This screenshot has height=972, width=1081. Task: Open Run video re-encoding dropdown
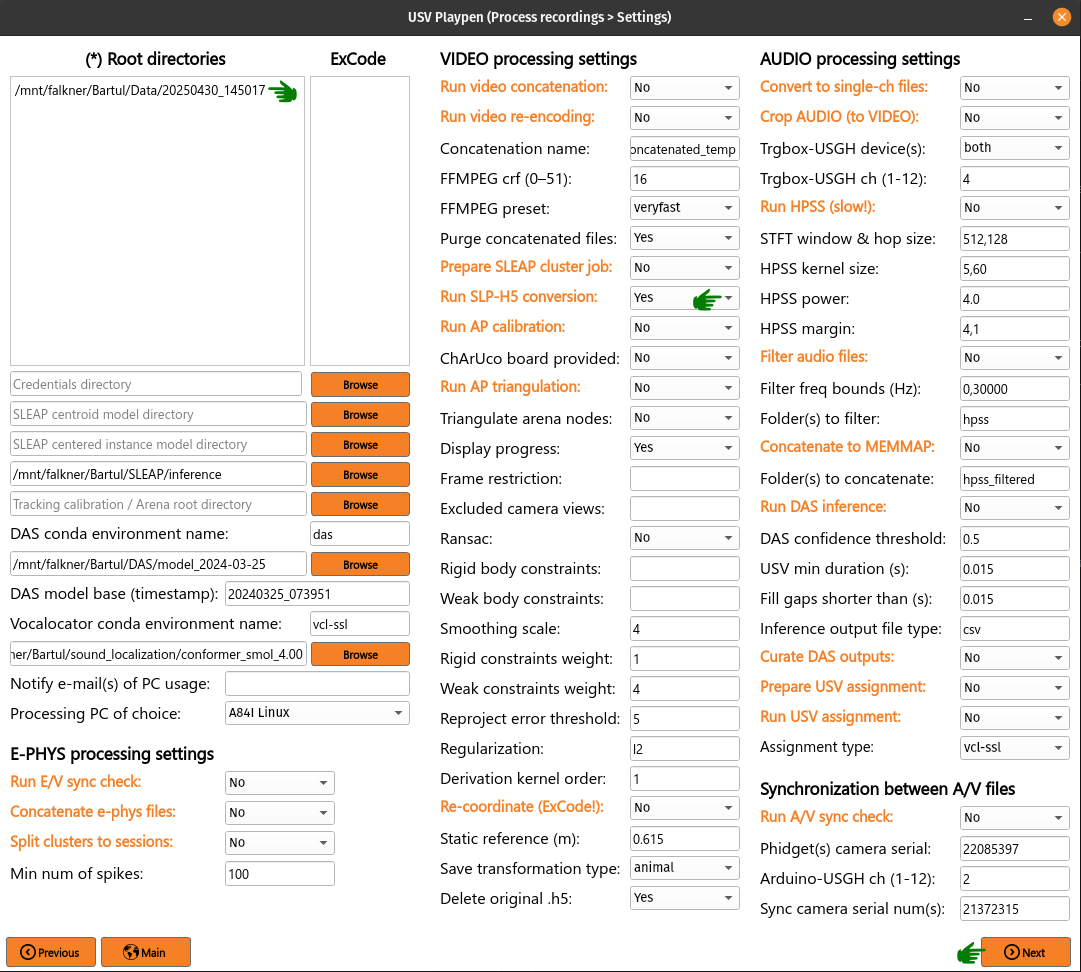pos(684,118)
